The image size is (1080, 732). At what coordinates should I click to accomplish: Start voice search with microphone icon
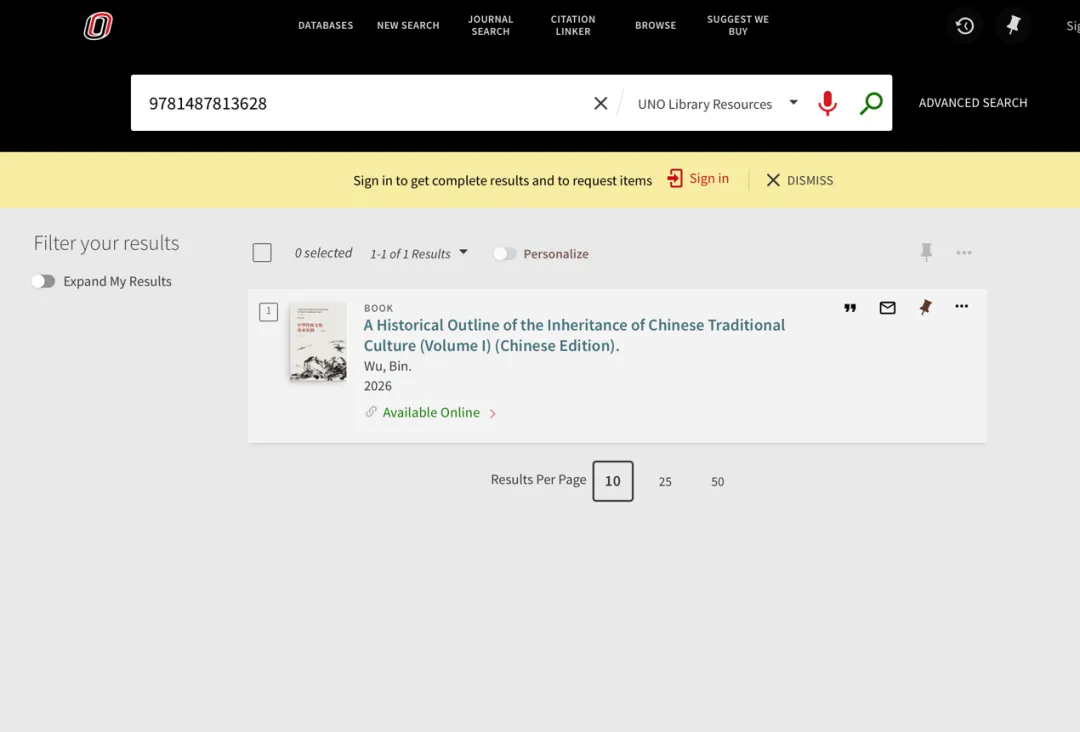coord(827,103)
